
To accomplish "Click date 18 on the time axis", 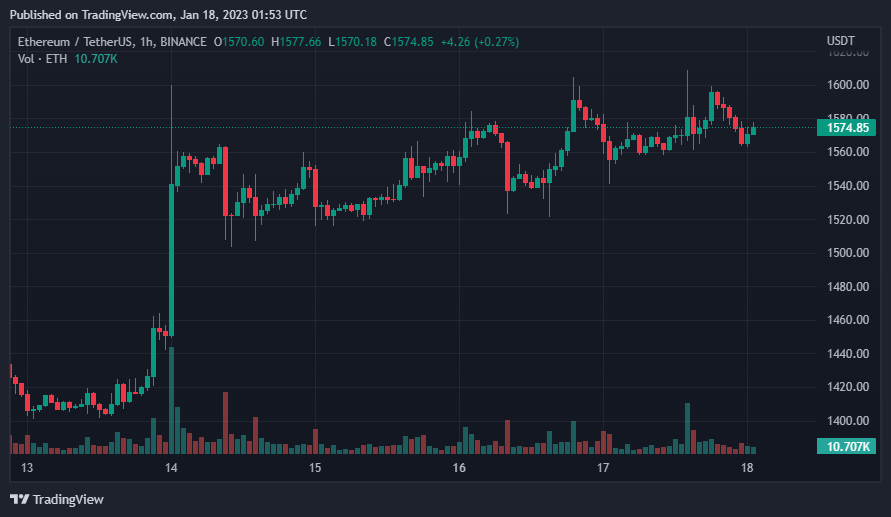I will [x=747, y=468].
